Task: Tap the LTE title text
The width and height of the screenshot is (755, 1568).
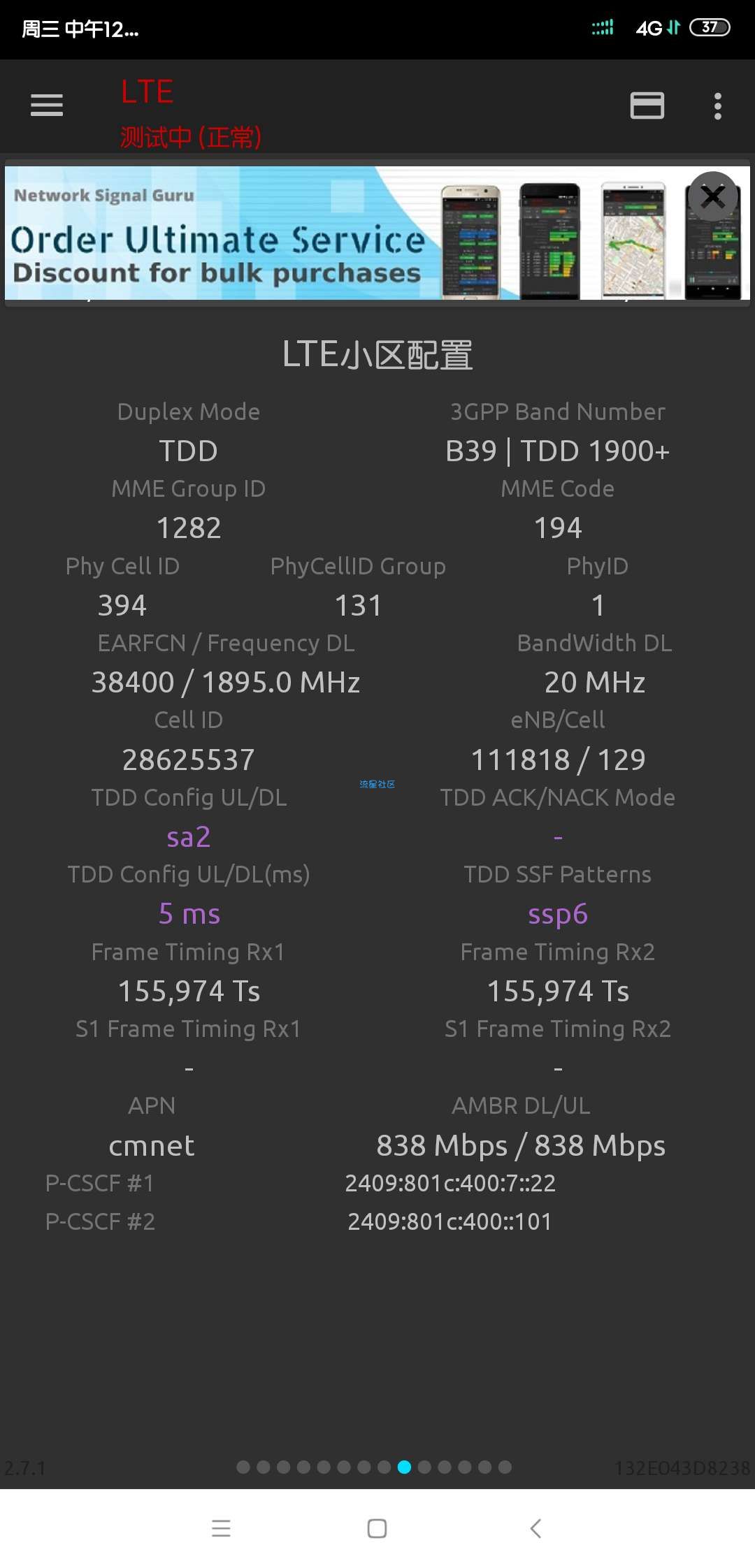Action: (147, 92)
